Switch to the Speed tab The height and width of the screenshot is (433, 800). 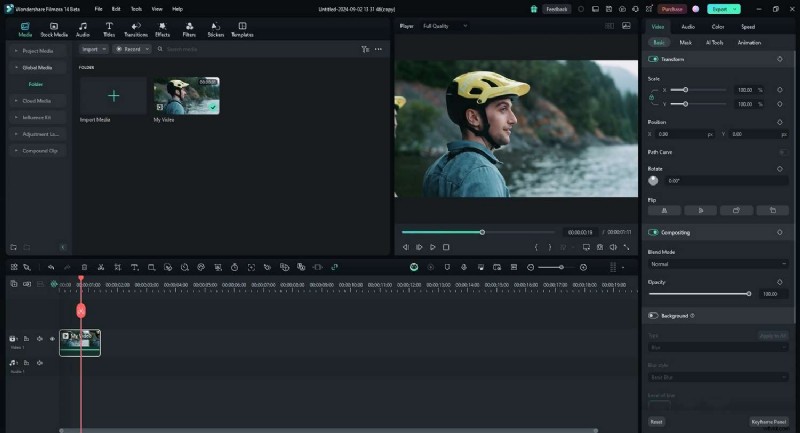(748, 27)
